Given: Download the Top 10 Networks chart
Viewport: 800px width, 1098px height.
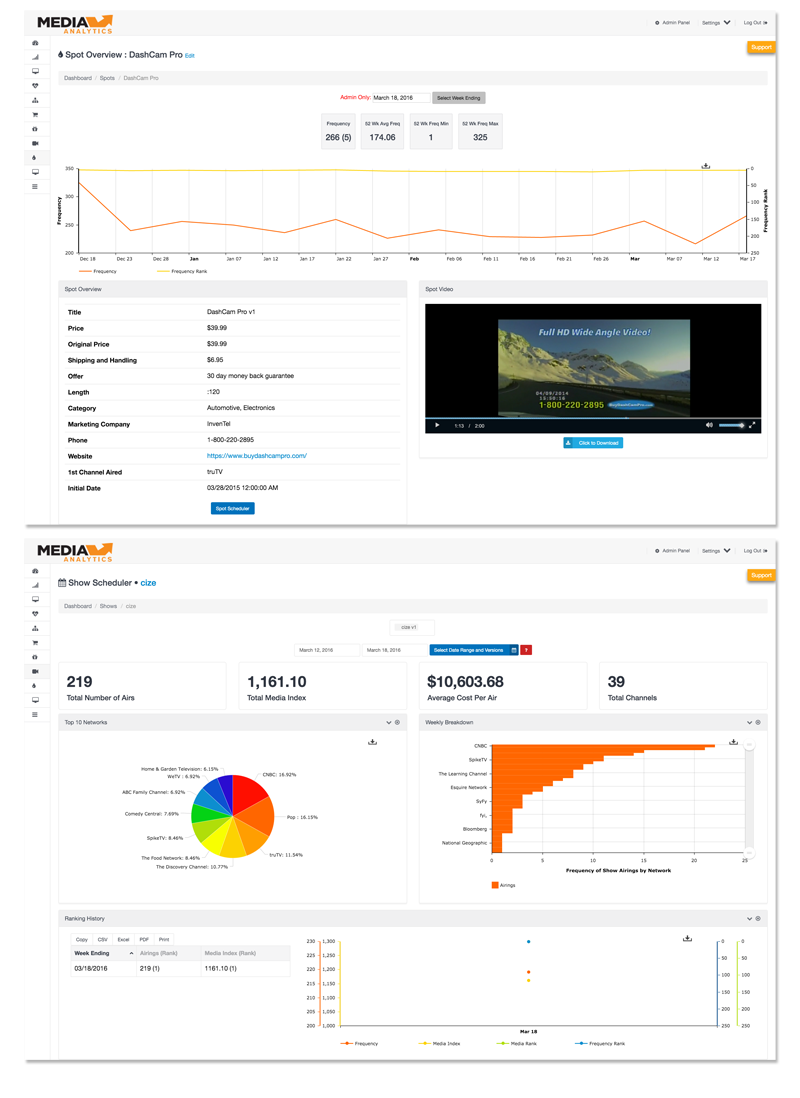Looking at the screenshot, I should [371, 743].
